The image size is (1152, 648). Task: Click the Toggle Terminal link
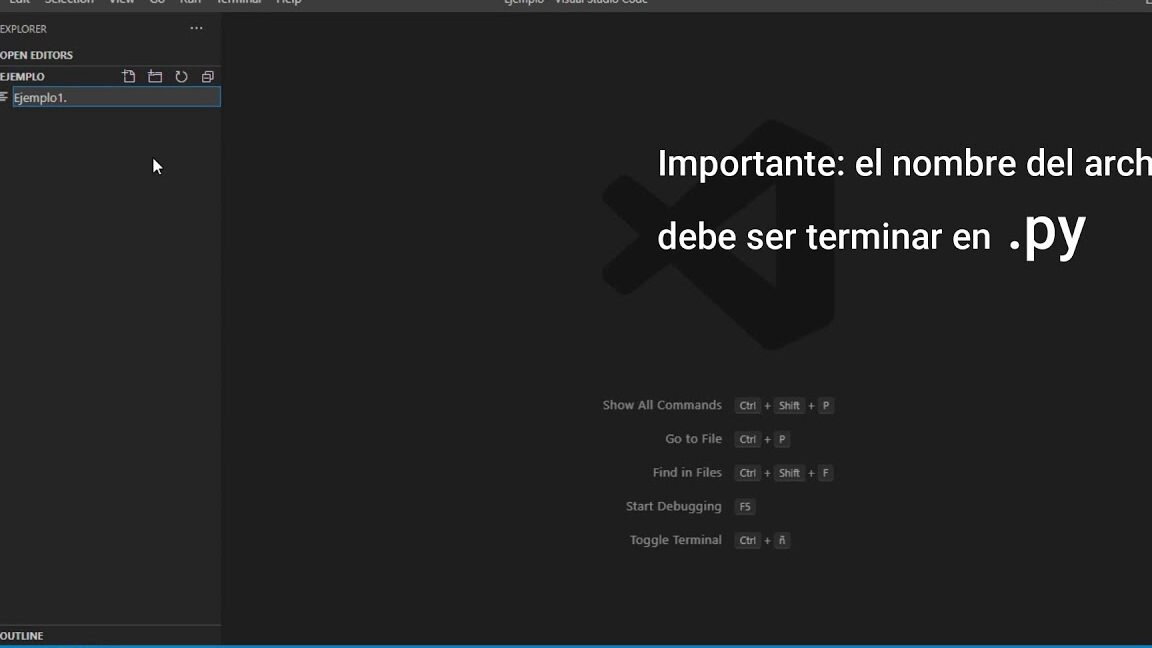pyautogui.click(x=674, y=540)
